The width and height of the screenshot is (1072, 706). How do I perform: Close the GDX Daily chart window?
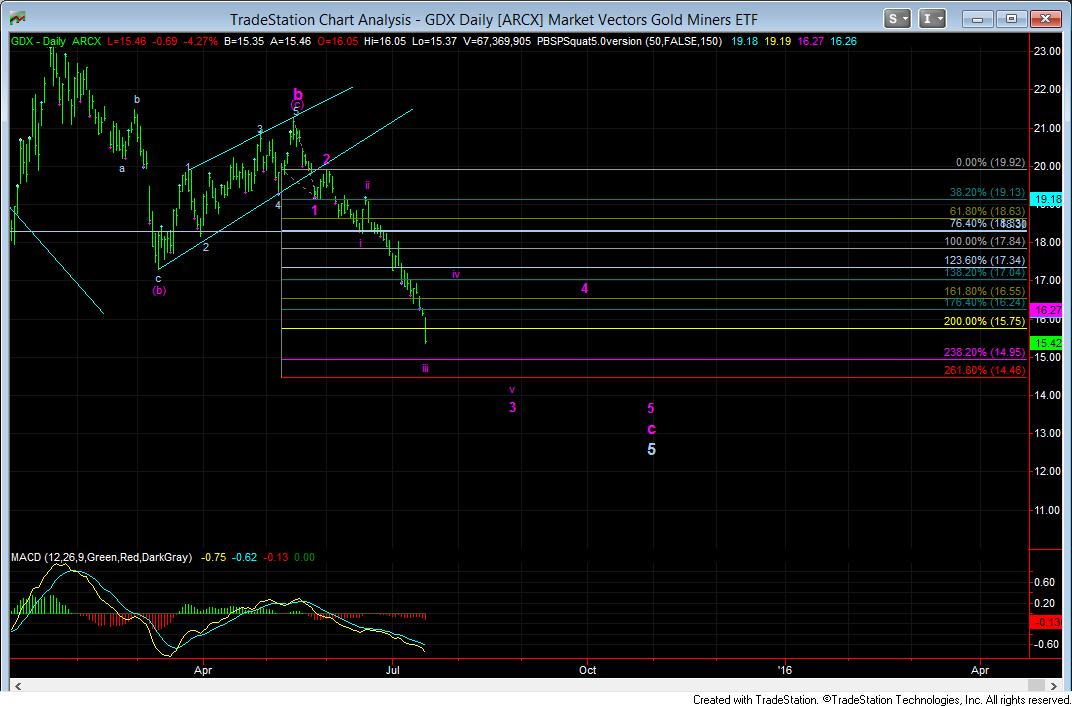click(x=1046, y=18)
